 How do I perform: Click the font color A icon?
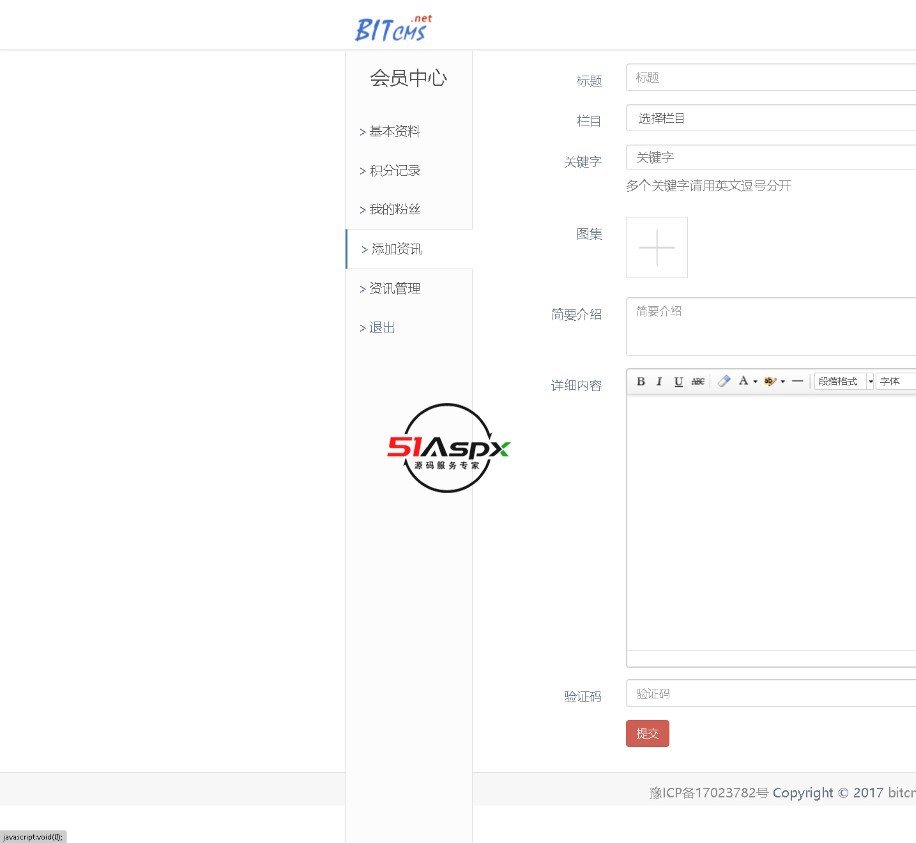coord(743,381)
